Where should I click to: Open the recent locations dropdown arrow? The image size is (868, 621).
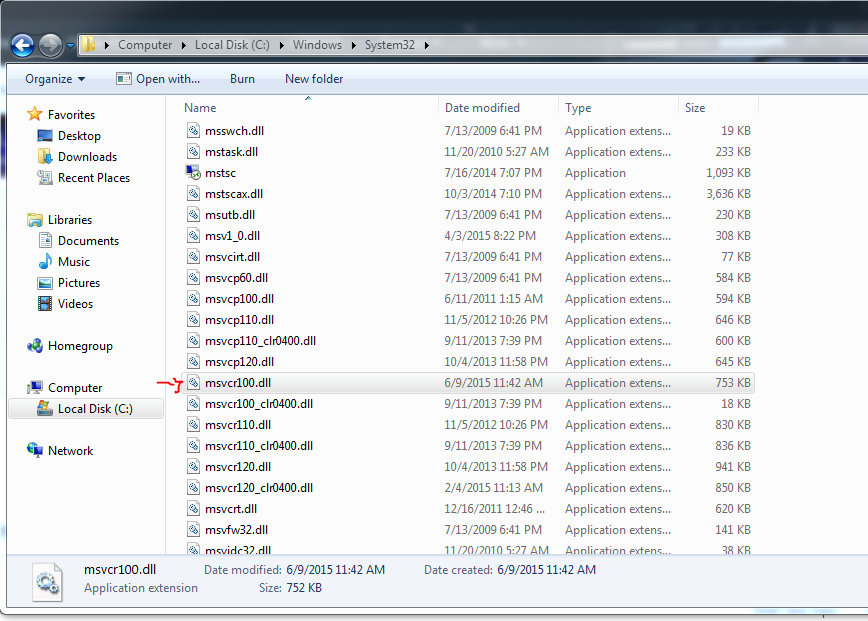click(70, 46)
